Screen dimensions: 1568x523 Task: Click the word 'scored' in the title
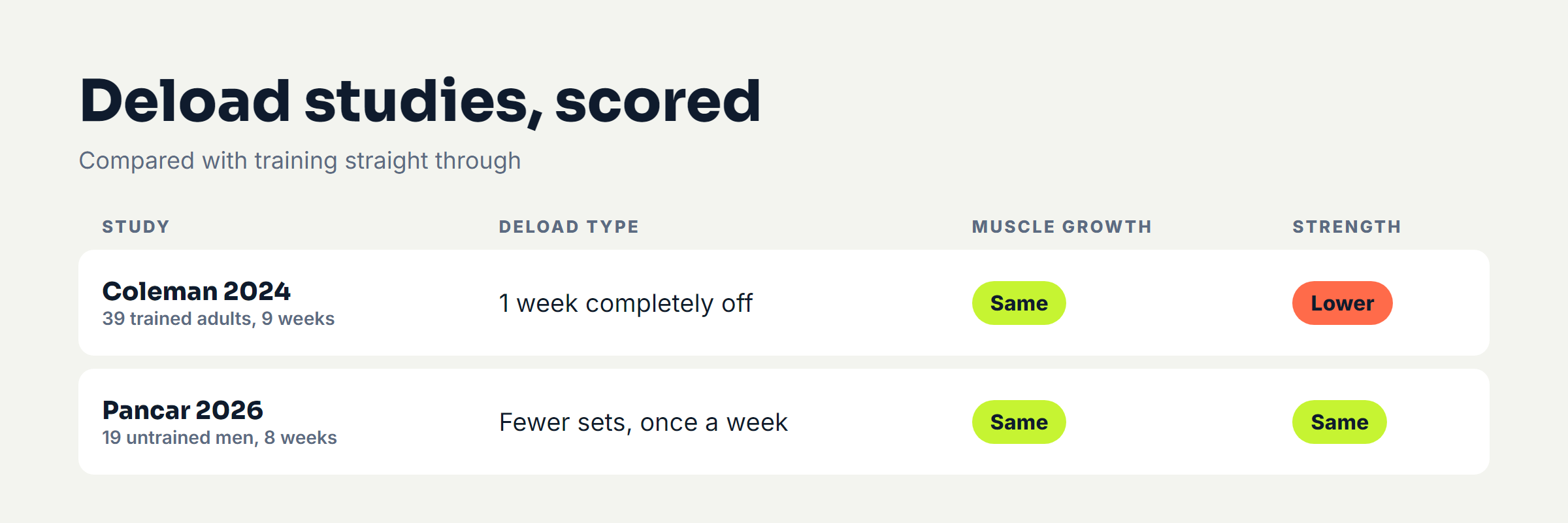click(658, 101)
